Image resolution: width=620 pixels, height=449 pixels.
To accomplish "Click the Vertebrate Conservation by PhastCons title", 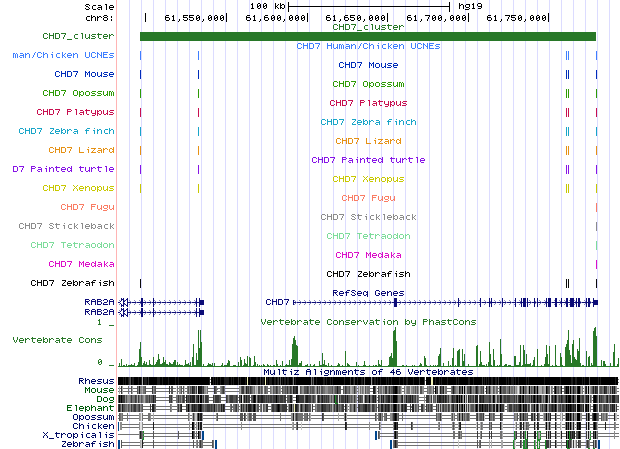I will point(368,321).
